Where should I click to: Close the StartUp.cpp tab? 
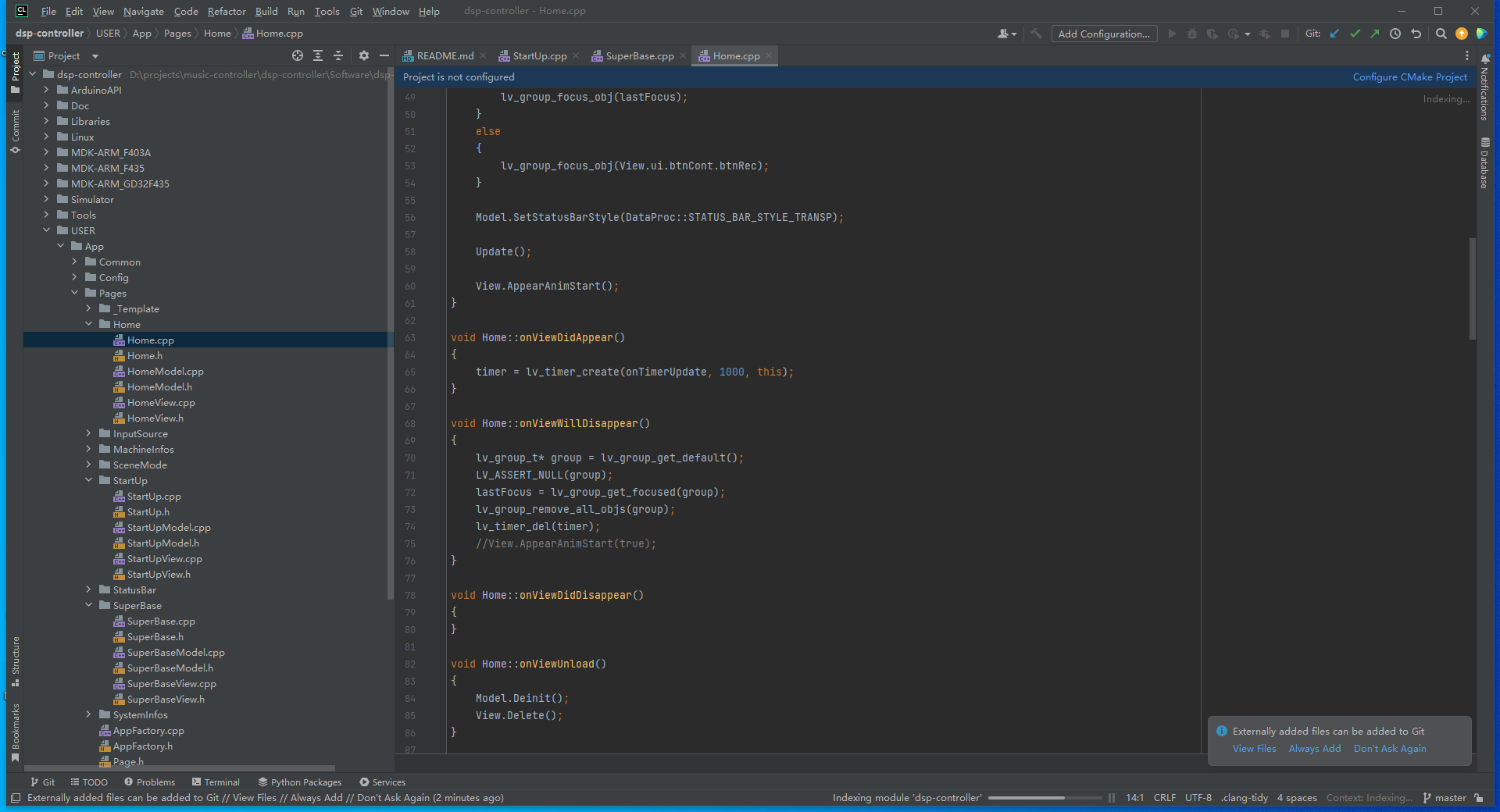(x=576, y=55)
